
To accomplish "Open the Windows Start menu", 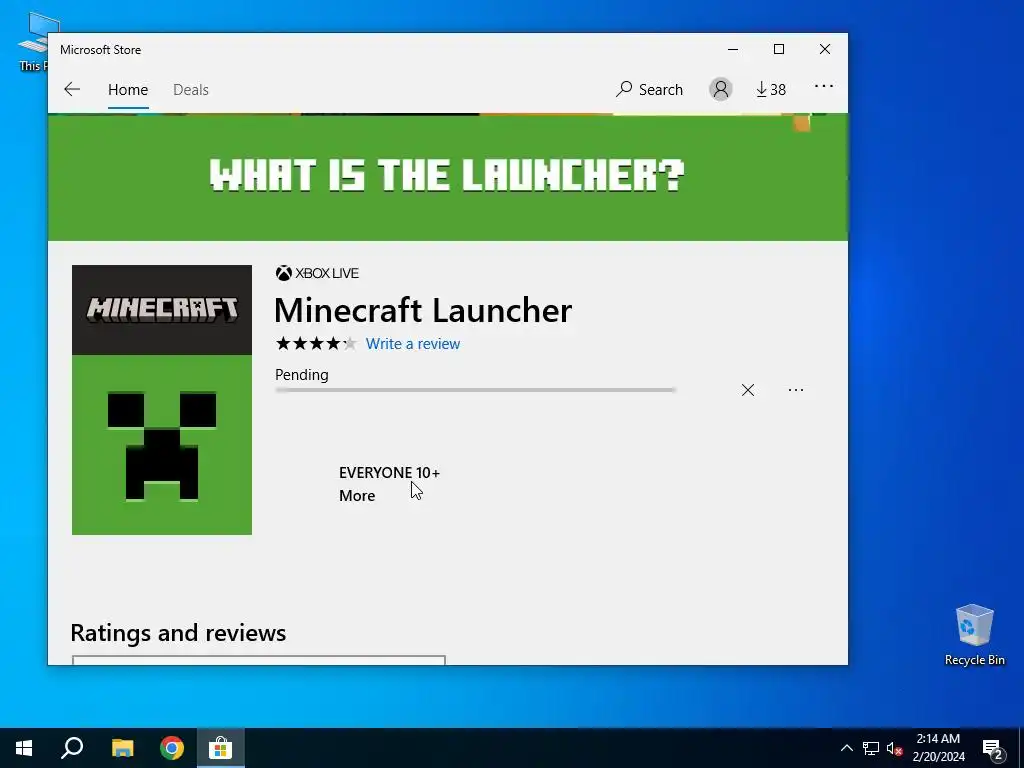I will point(24,748).
